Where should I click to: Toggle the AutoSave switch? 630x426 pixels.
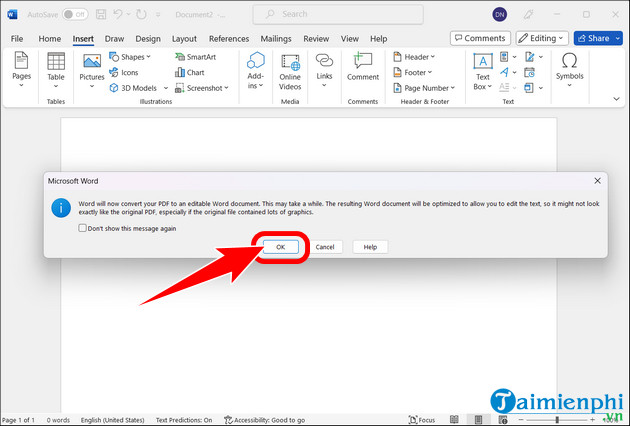coord(76,14)
